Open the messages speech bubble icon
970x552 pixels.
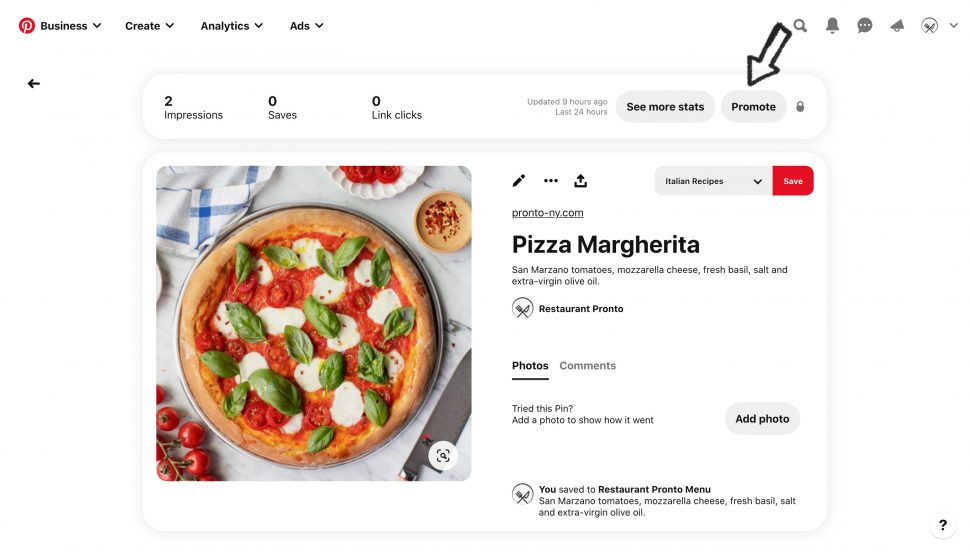[865, 26]
